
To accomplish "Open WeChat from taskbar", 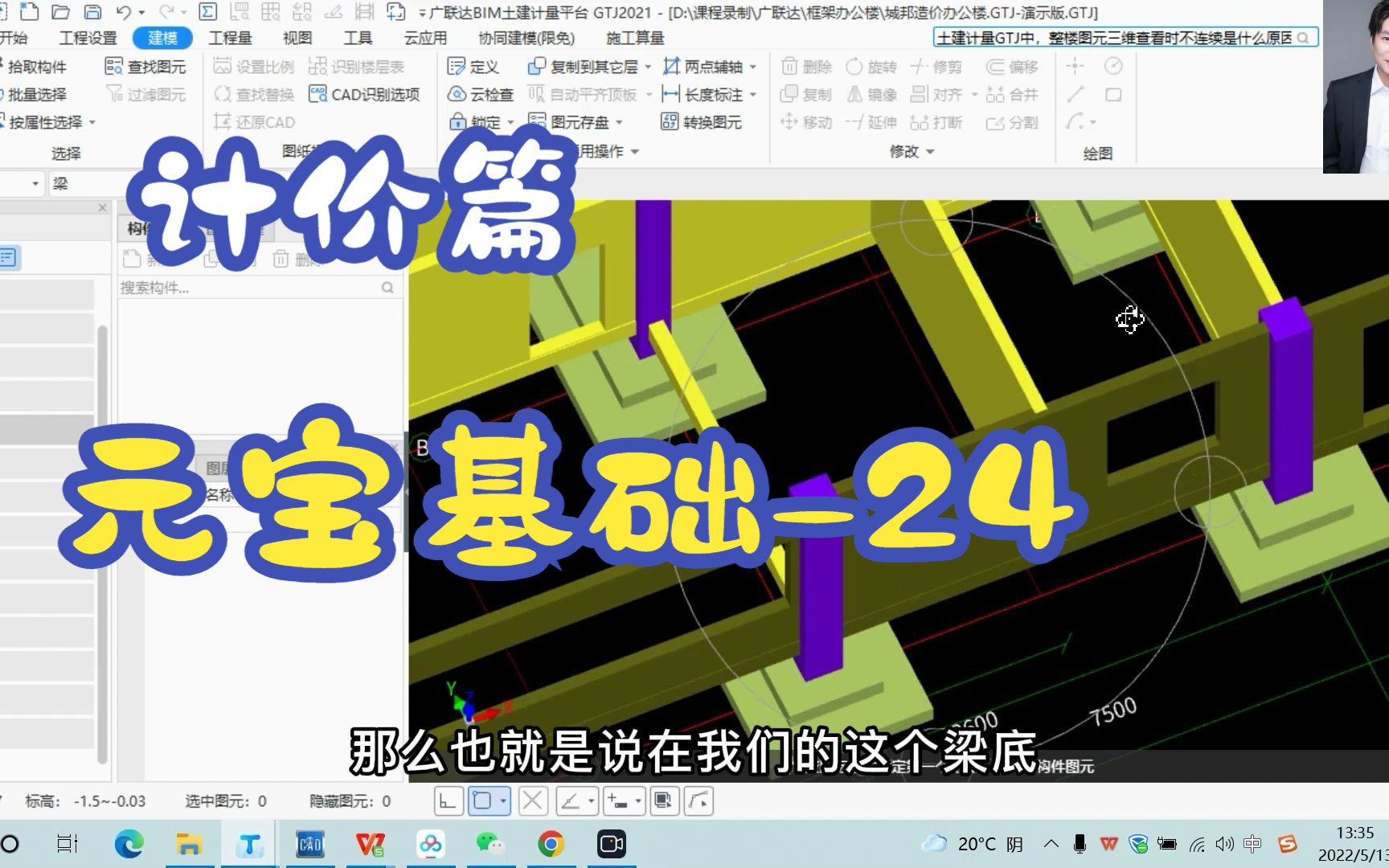I will [490, 844].
